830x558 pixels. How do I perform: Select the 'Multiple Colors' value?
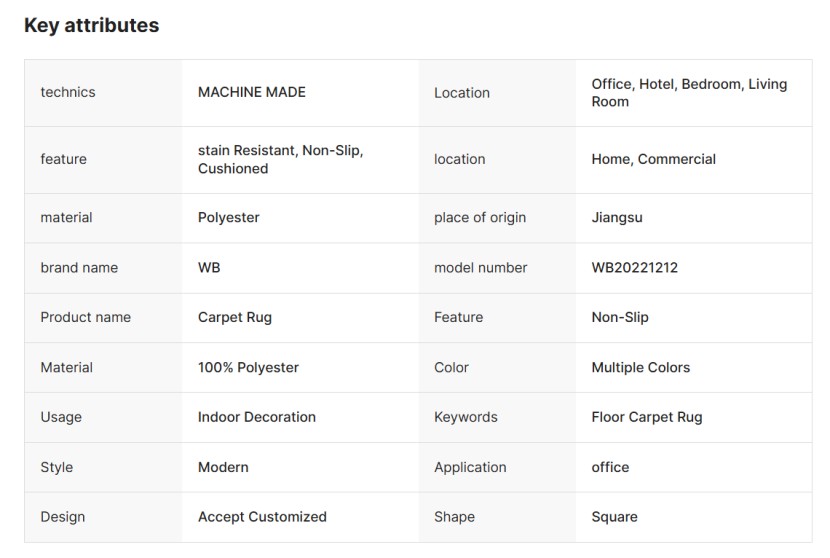pos(641,368)
